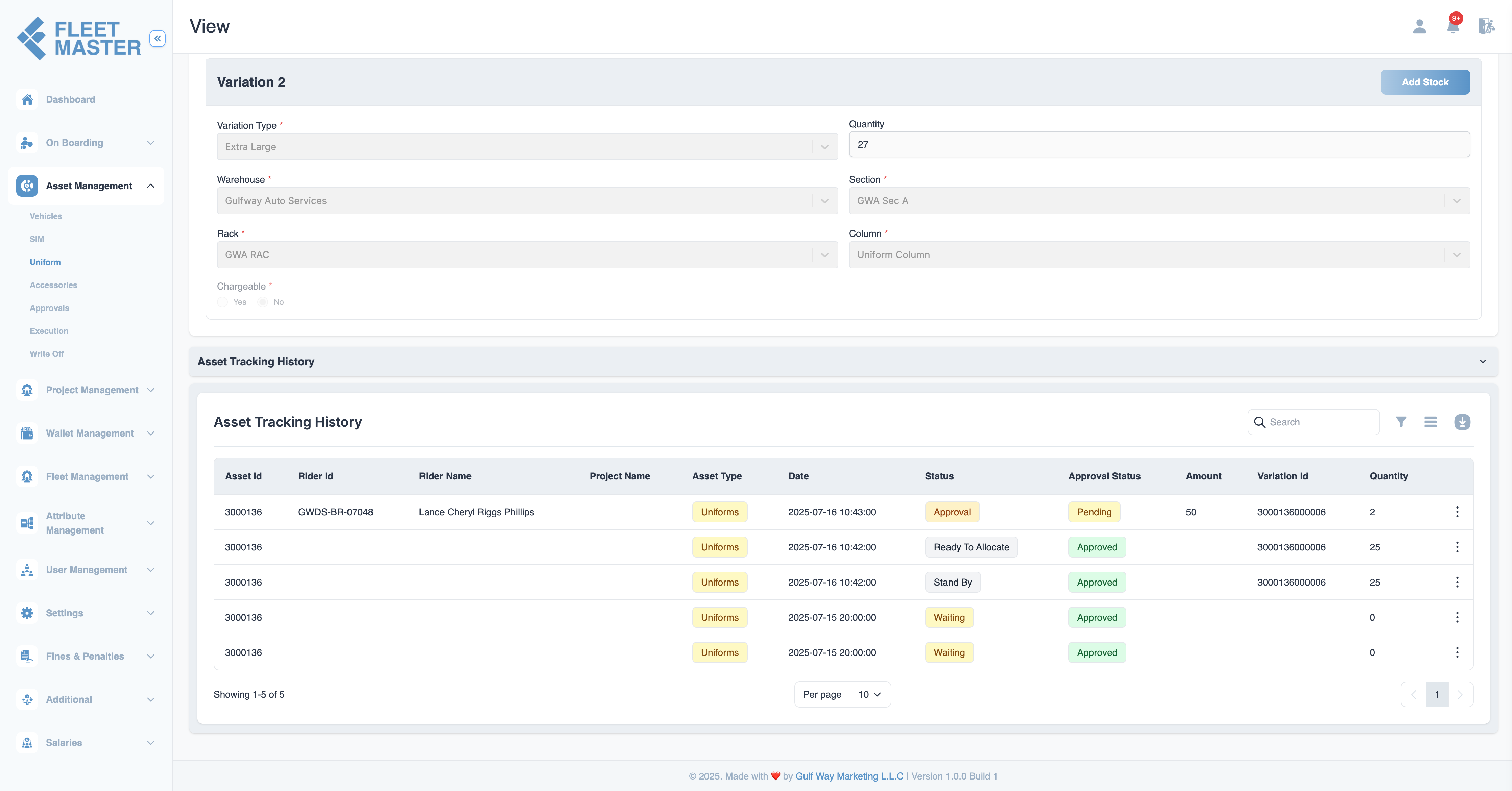Click the Fleet Management sidebar icon

(x=27, y=476)
